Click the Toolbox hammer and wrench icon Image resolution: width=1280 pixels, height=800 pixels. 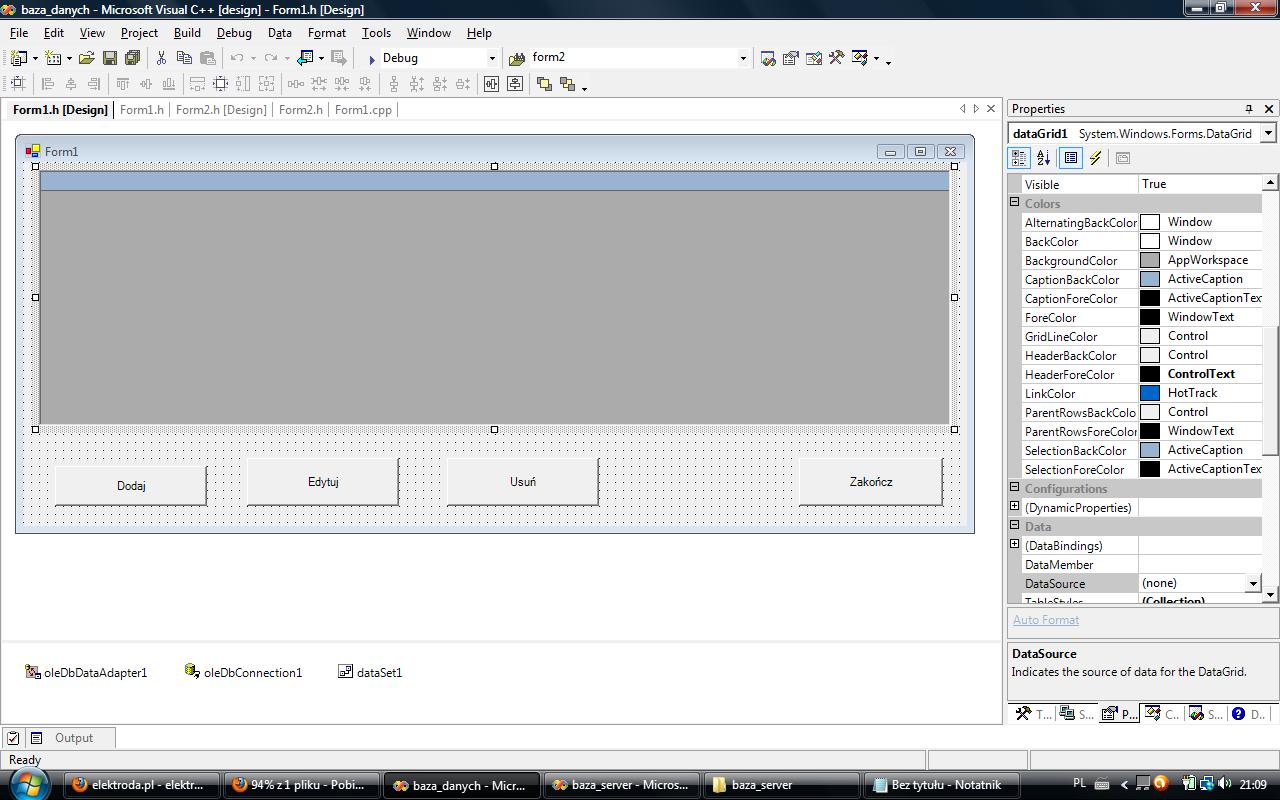pyautogui.click(x=837, y=58)
